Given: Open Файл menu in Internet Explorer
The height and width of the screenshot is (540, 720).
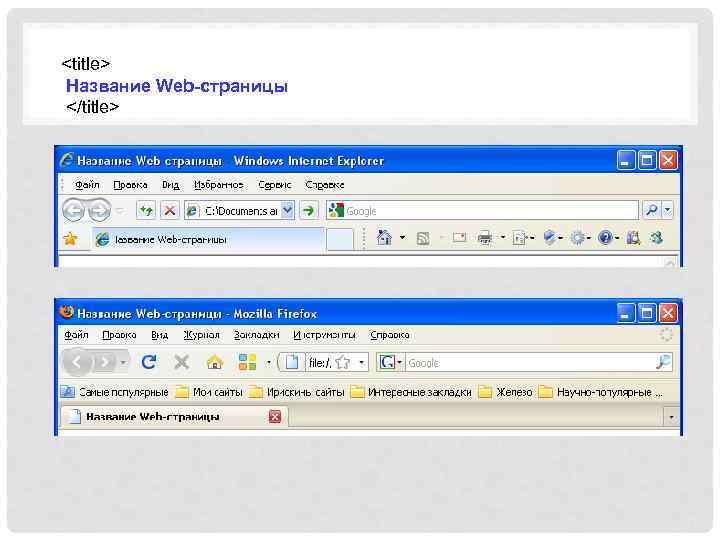Looking at the screenshot, I should coord(87,185).
